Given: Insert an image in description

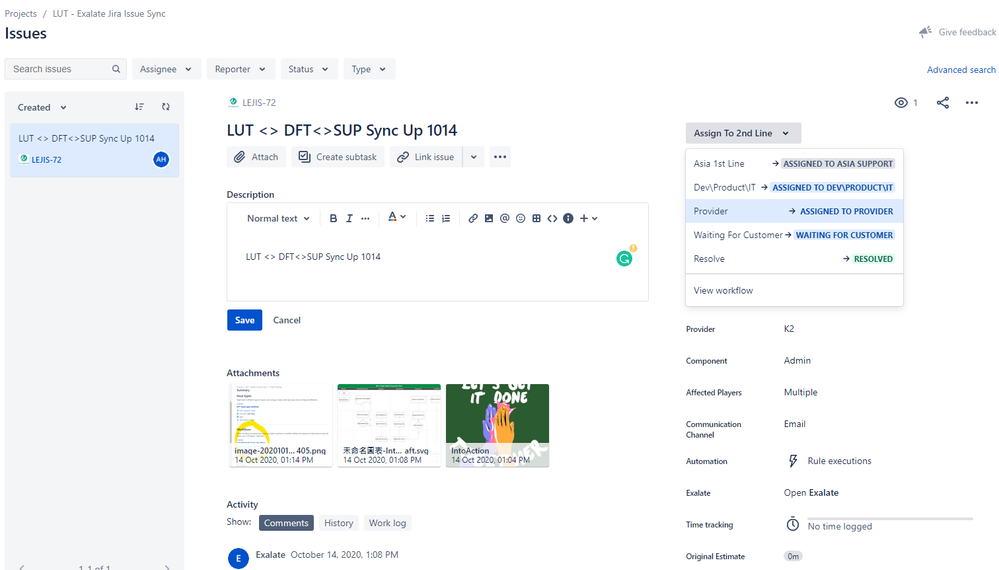Looking at the screenshot, I should (489, 218).
